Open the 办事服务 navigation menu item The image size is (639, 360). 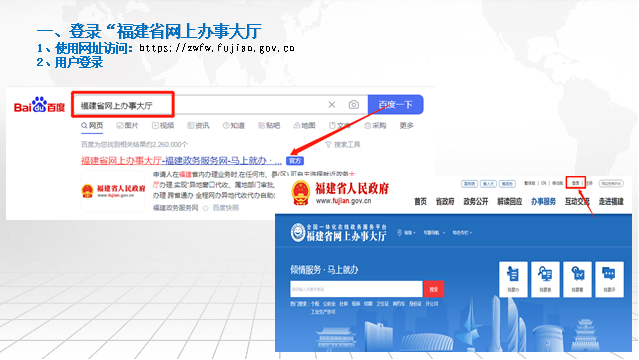(543, 201)
